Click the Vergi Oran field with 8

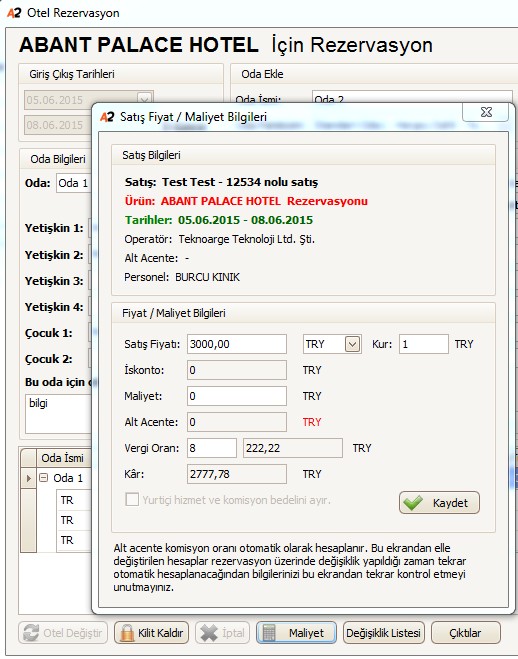[x=212, y=448]
